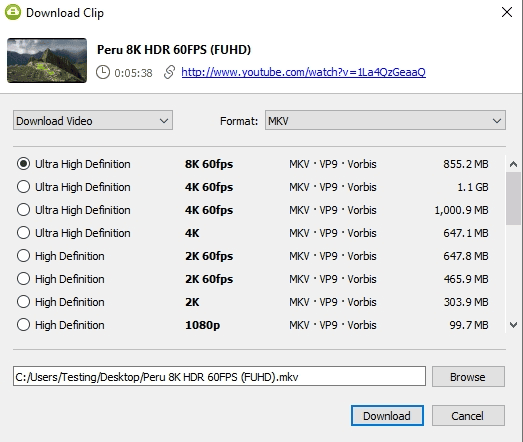Select the 2K 303.9 MB option
This screenshot has width=523, height=442.
tap(23, 302)
